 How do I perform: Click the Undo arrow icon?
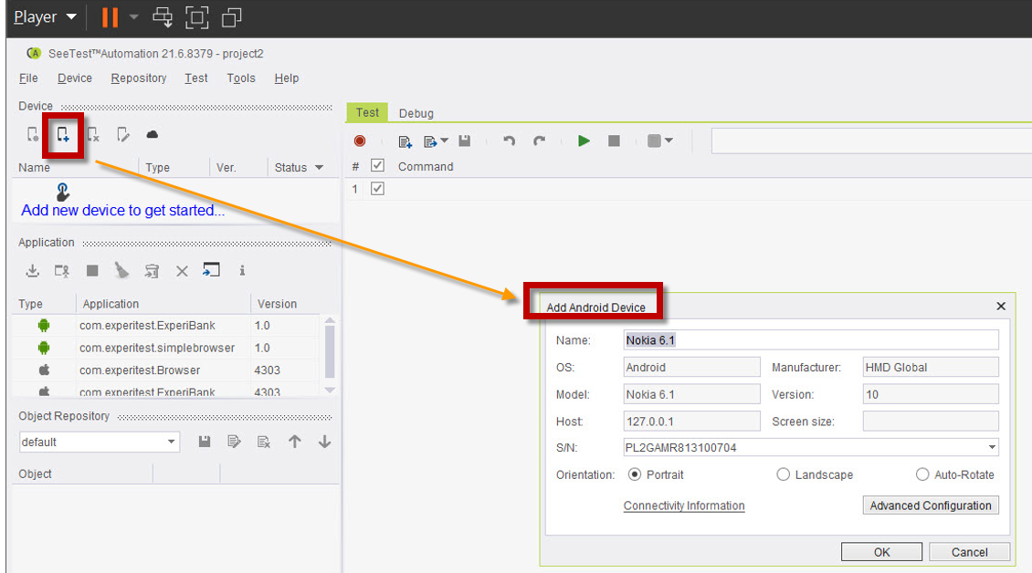point(509,141)
